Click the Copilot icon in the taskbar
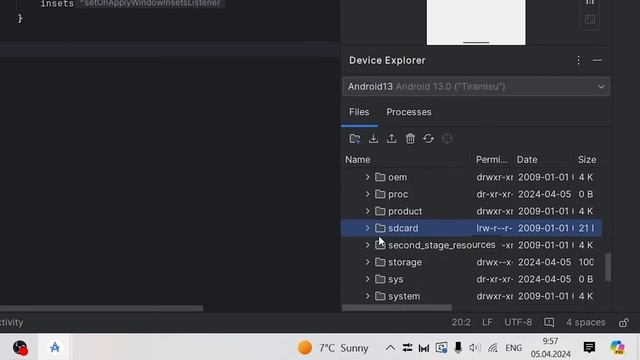 [x=617, y=347]
